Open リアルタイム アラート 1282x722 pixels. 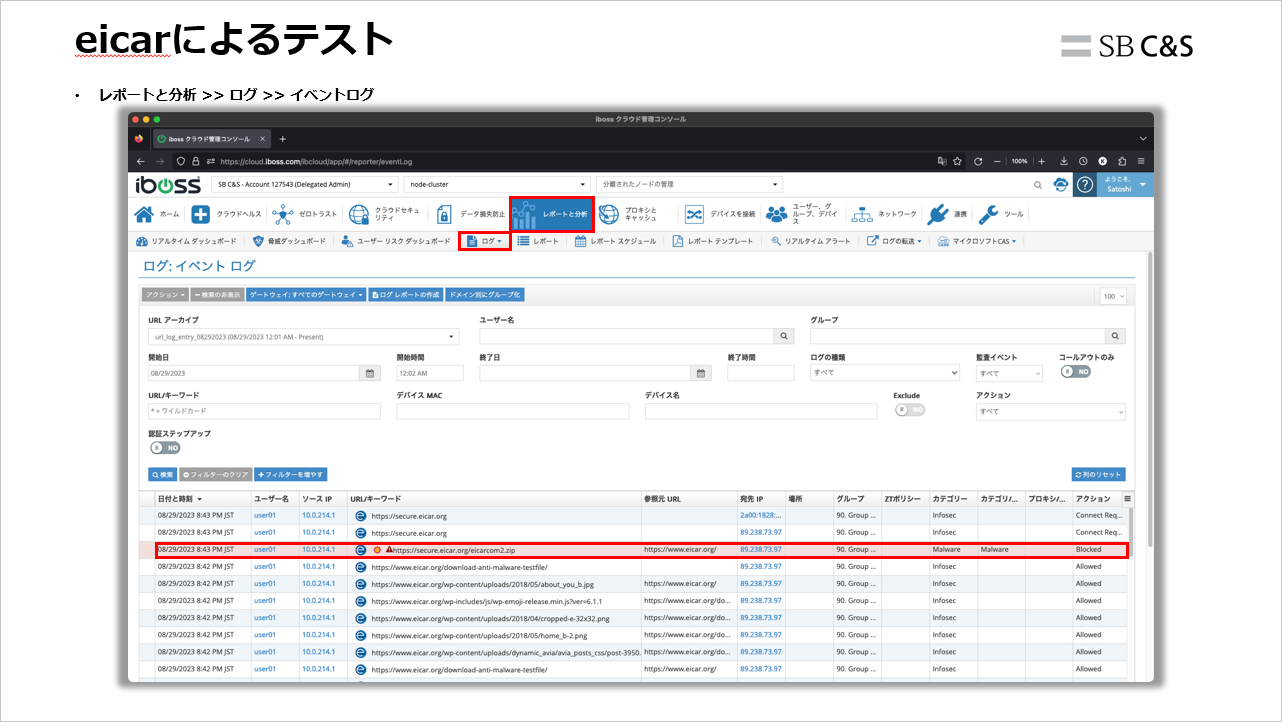click(x=810, y=241)
